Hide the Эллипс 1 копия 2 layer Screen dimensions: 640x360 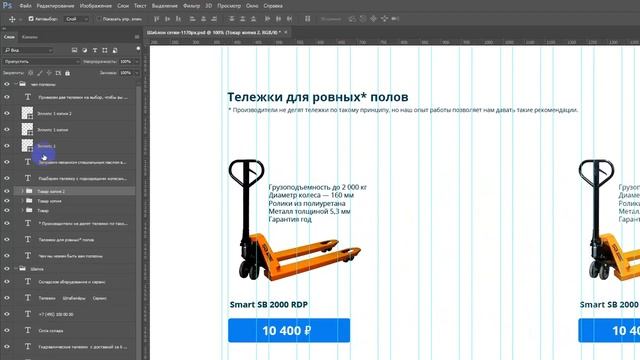7,113
